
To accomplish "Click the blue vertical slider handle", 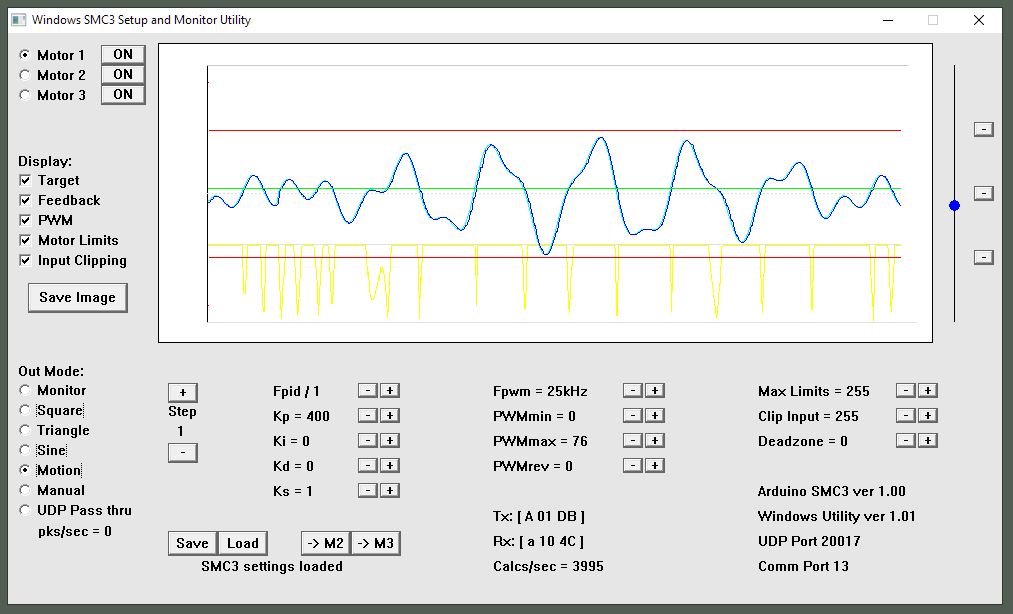I will [x=954, y=205].
